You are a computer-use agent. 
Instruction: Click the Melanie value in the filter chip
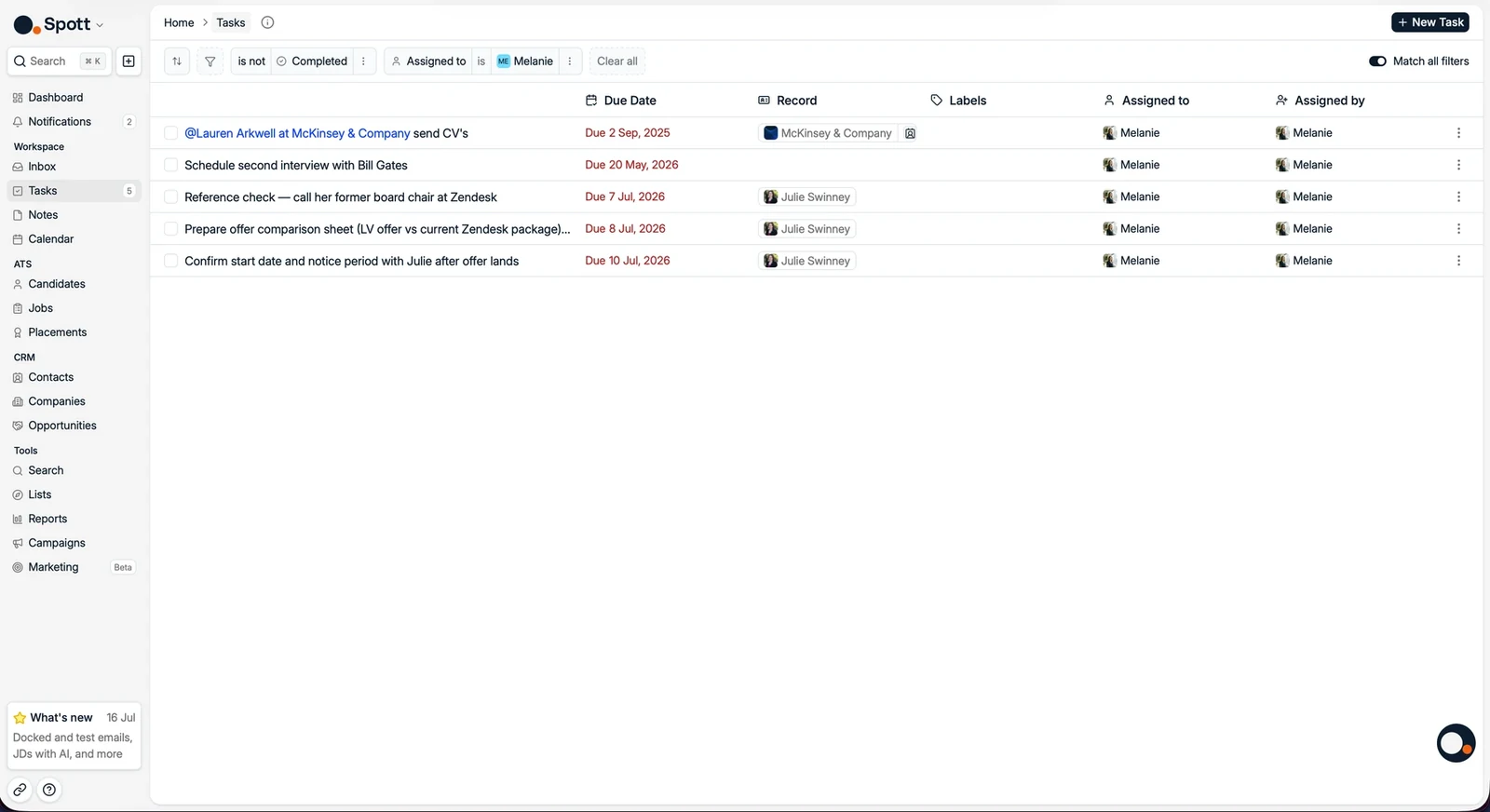click(x=525, y=61)
